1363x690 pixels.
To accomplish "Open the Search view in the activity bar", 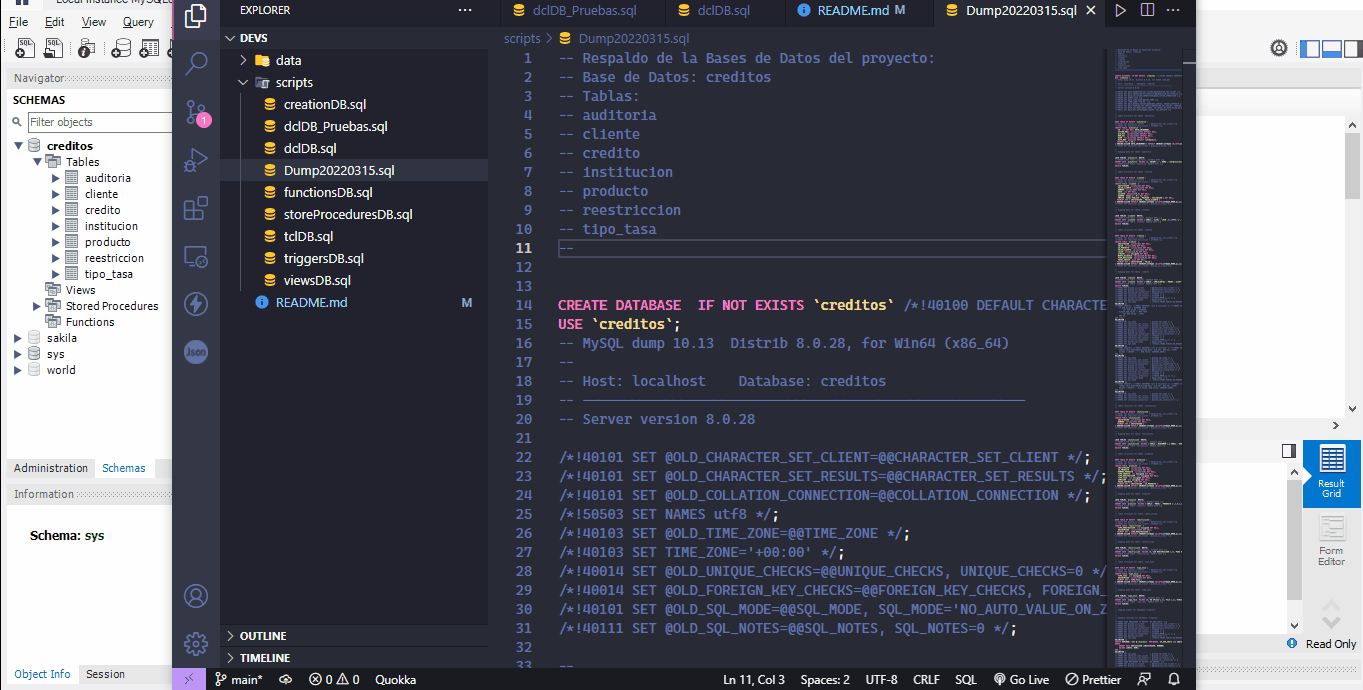I will [x=195, y=61].
